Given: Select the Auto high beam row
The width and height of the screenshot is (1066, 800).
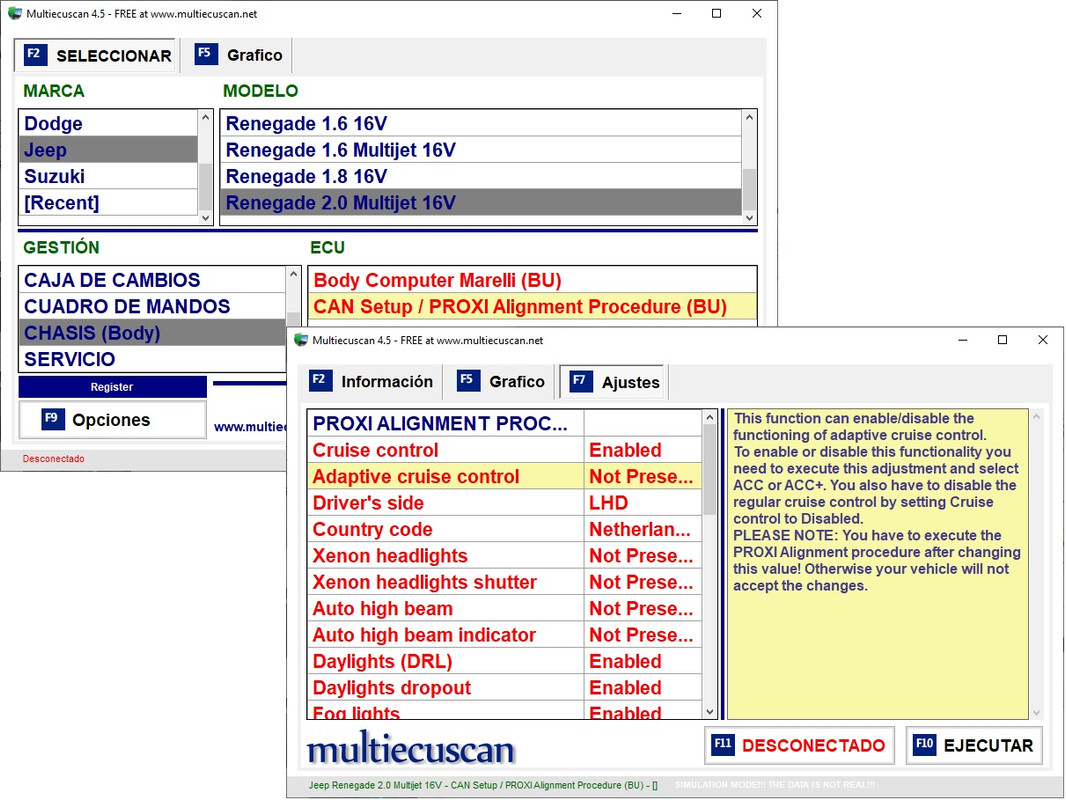Looking at the screenshot, I should click(504, 608).
